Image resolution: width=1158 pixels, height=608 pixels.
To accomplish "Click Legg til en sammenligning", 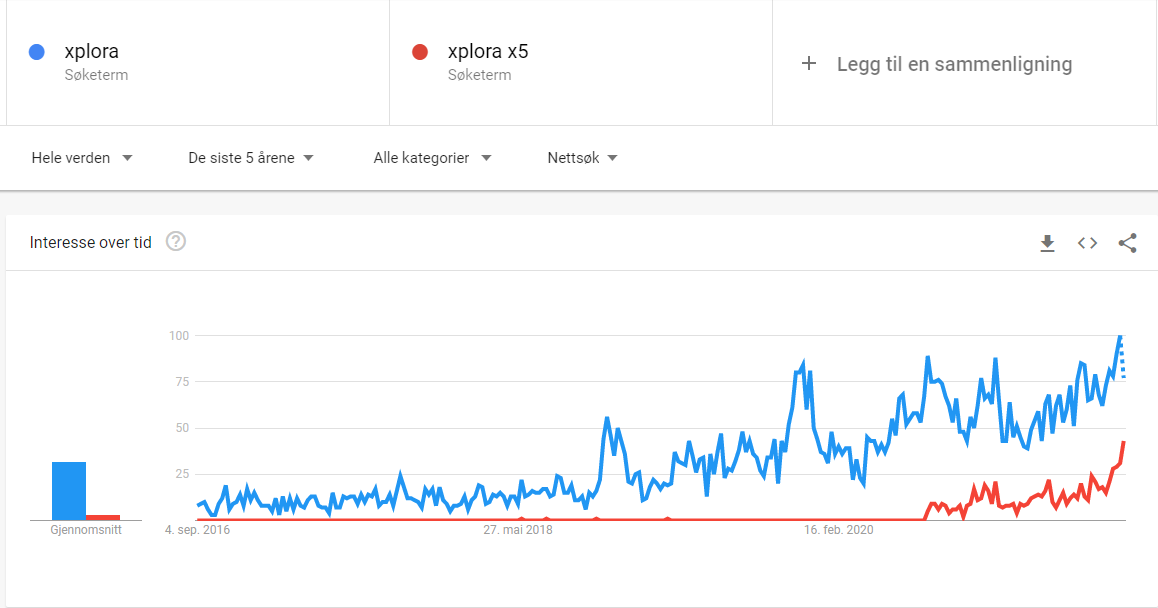I will [954, 64].
